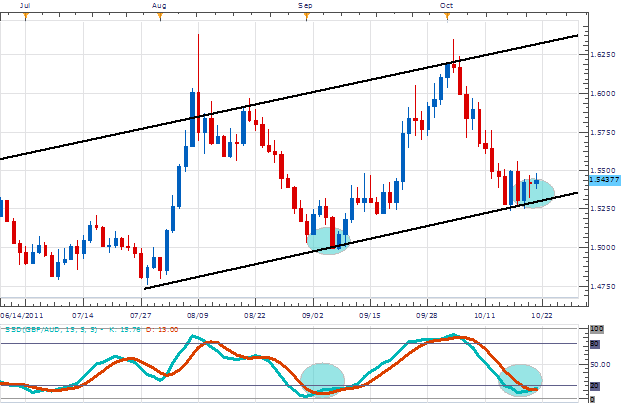Select the upper black channel trendline

coord(289,97)
